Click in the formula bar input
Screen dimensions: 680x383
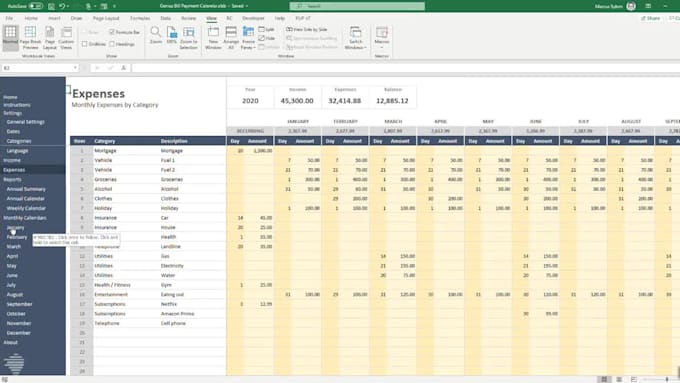(x=405, y=68)
